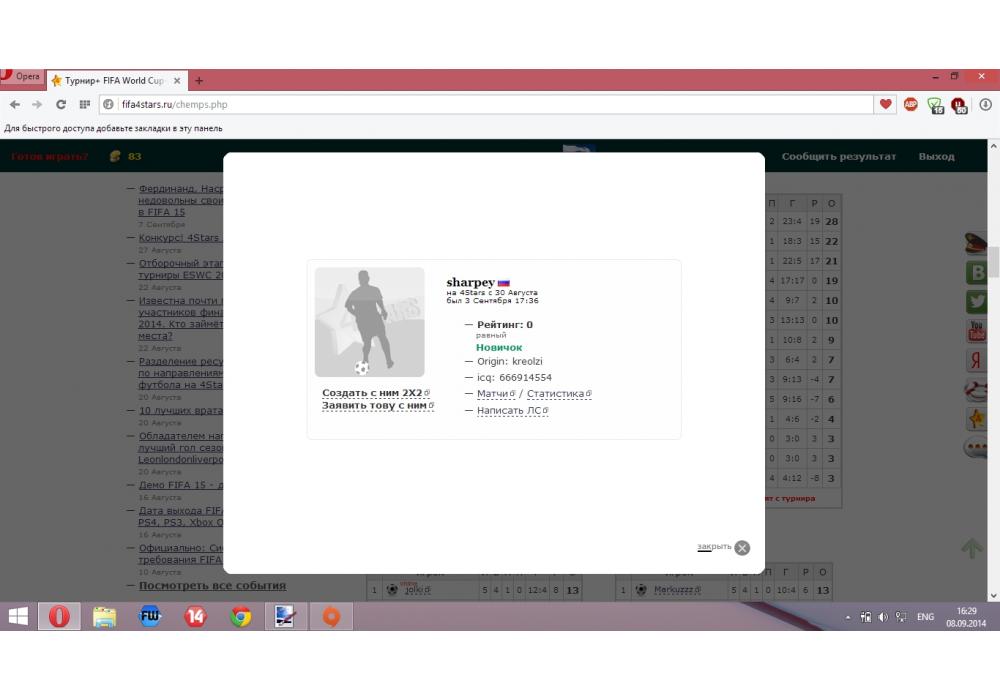This screenshot has width=1000, height=700.
Task: Click the закрыть text link
Action: (x=714, y=547)
